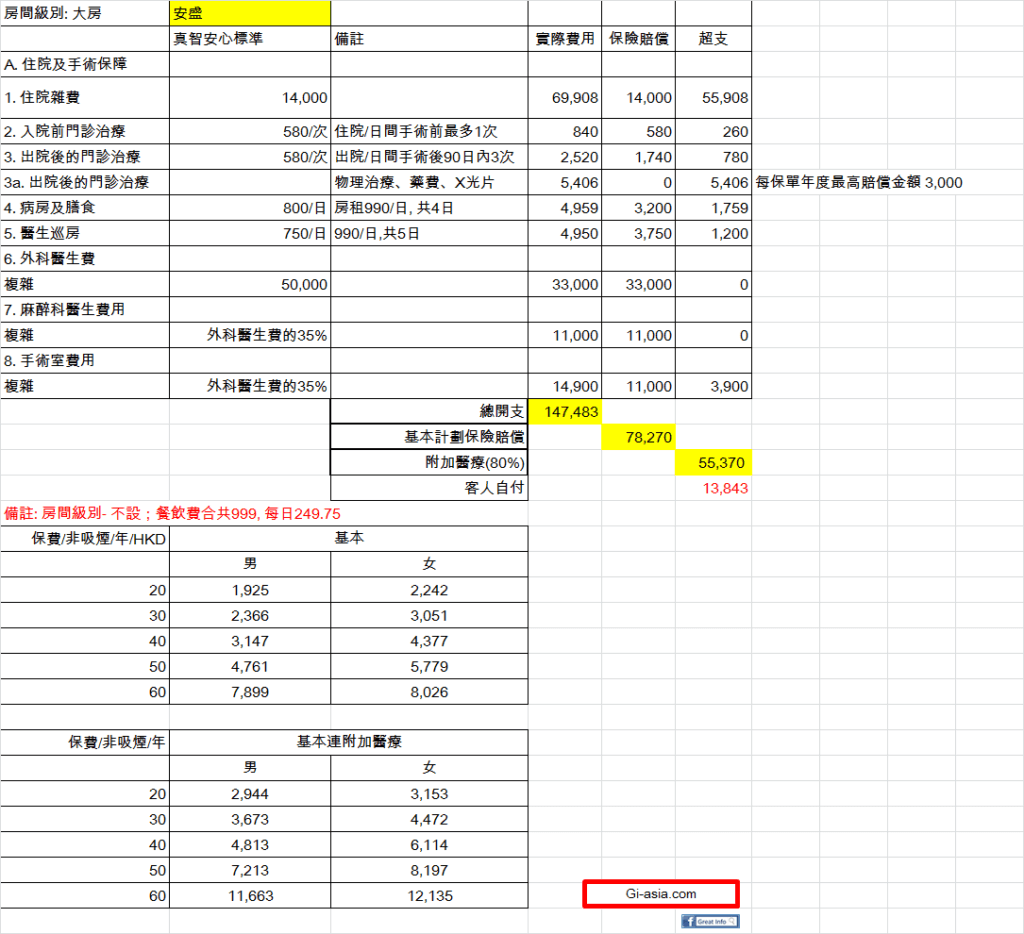Click the red 備註: 房間級別 note line
The width and height of the screenshot is (1024, 934).
point(172,513)
